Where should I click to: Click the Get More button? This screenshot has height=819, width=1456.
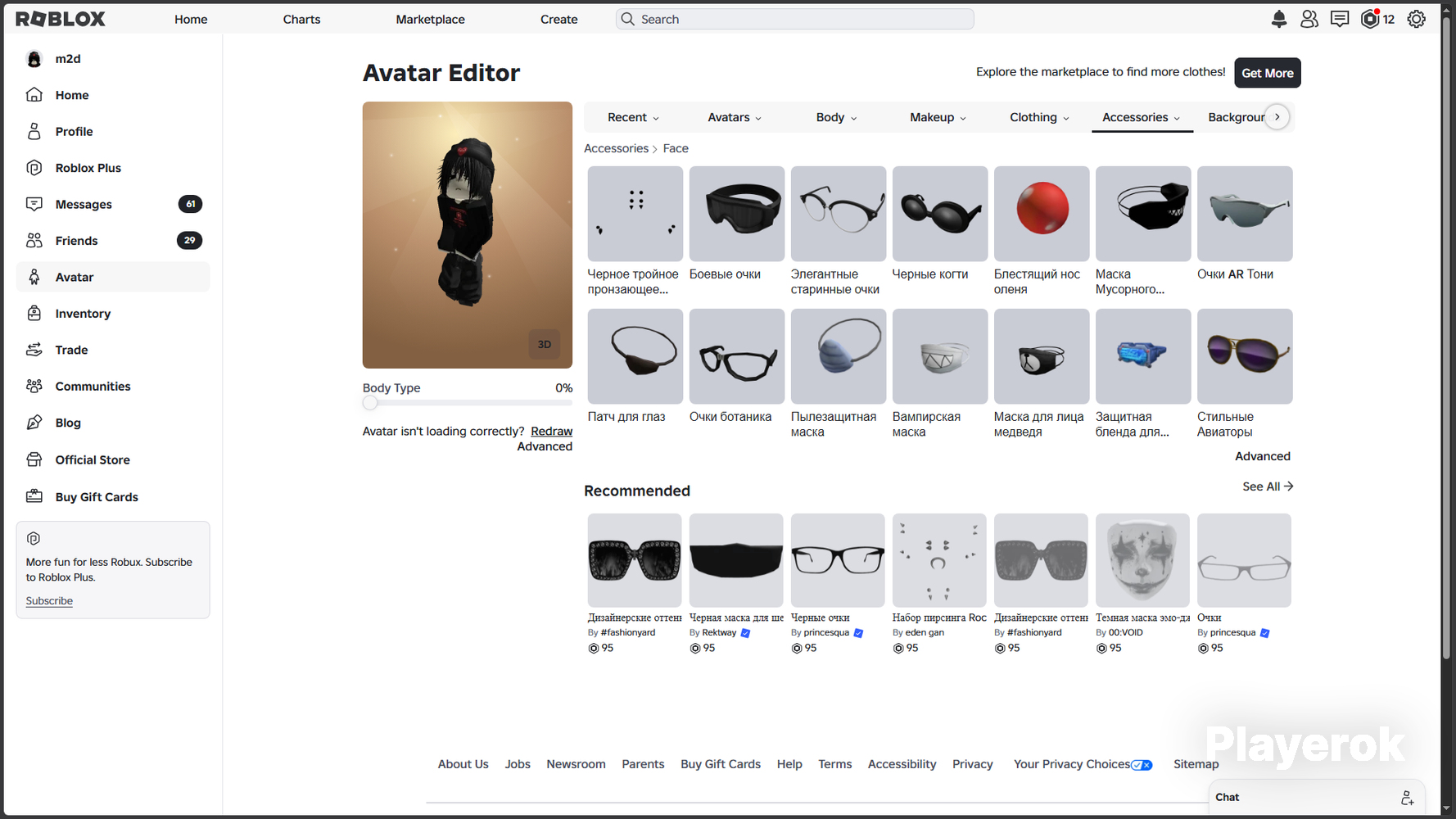point(1268,73)
